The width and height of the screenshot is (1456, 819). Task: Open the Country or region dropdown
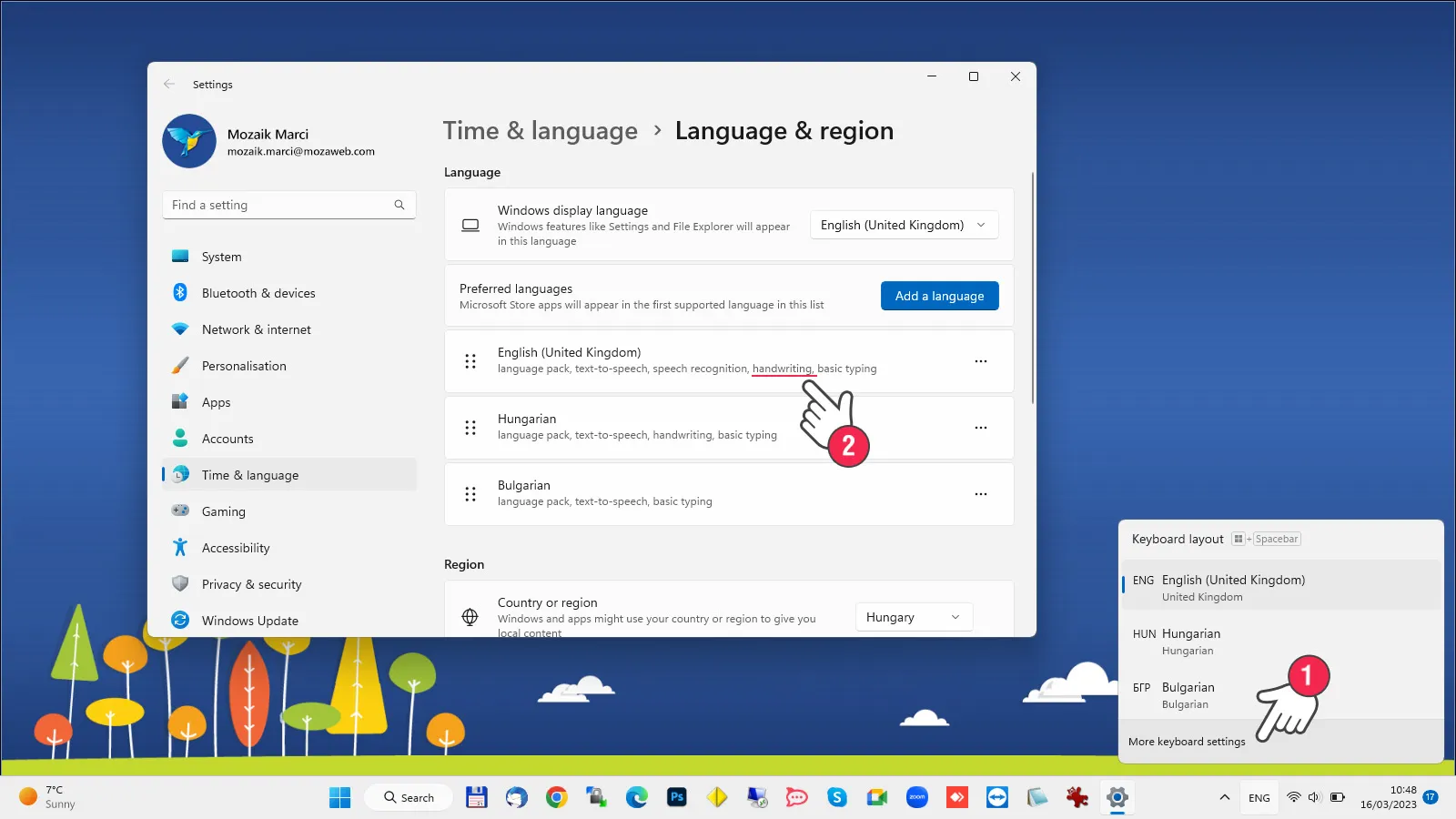(x=913, y=617)
